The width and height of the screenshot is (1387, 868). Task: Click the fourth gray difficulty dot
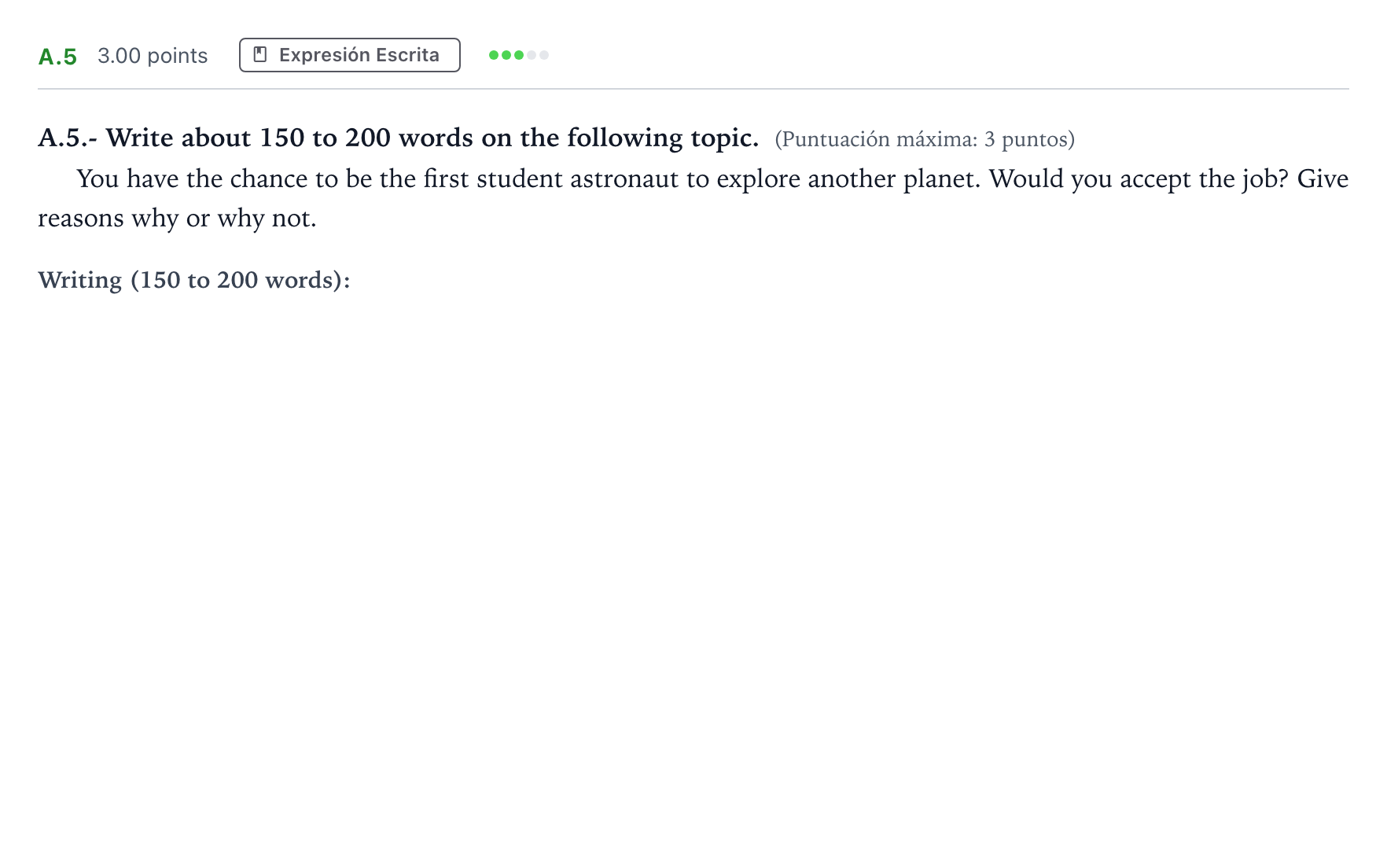click(532, 55)
